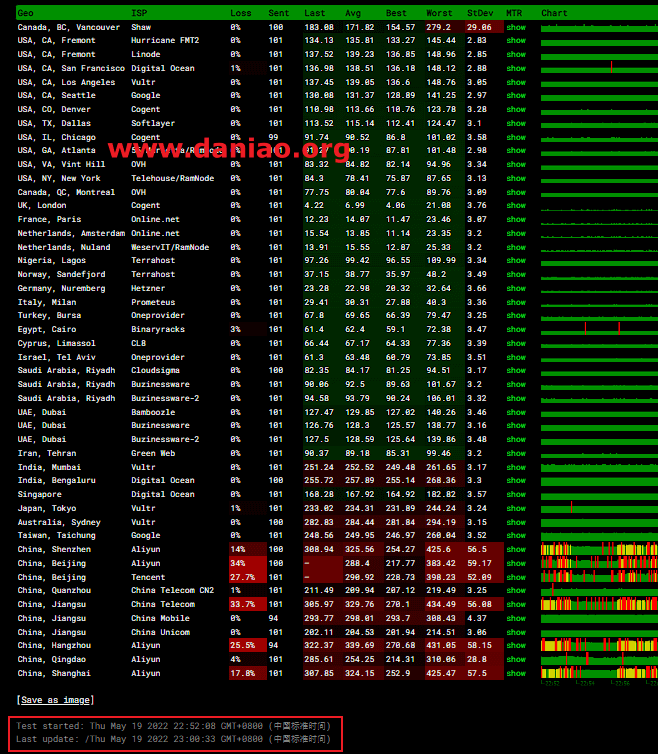Show MTR for Riyadh Cloudsigma

(516, 370)
